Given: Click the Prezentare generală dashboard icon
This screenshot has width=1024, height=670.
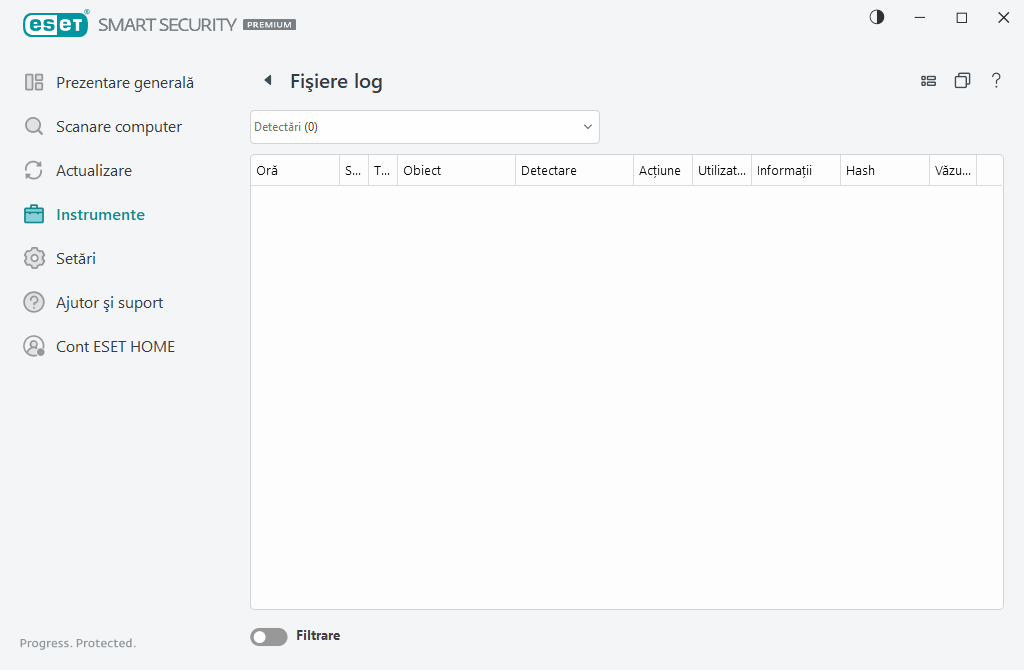Looking at the screenshot, I should click(x=34, y=83).
